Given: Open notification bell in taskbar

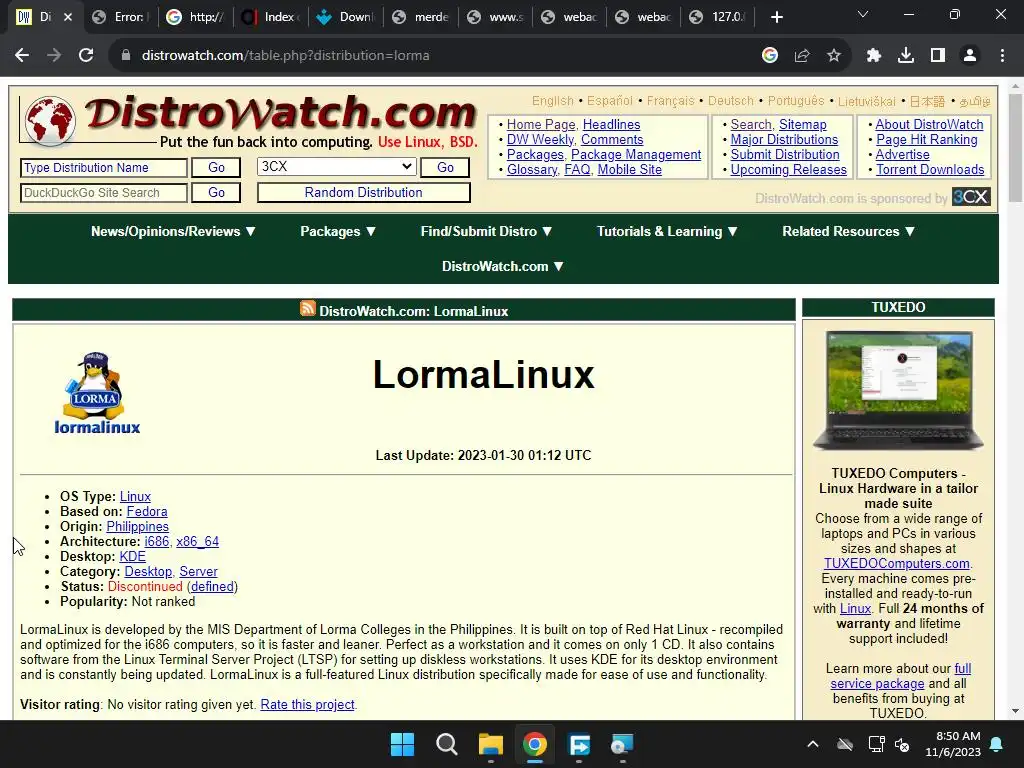Looking at the screenshot, I should tap(997, 744).
